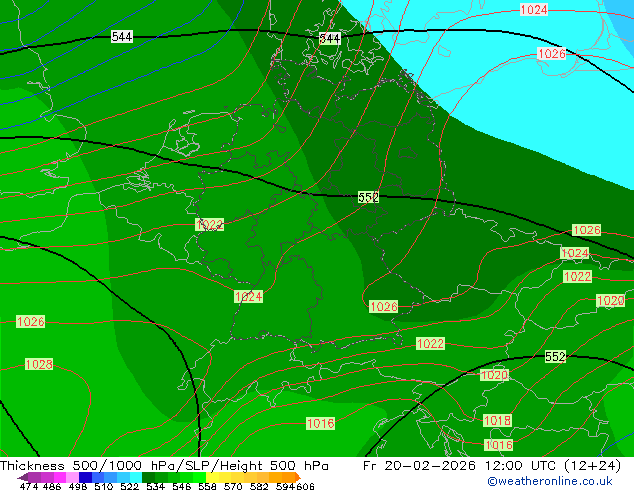Click the orange arrow tip ending the color scale
This screenshot has width=634, height=490.
pyautogui.click(x=298, y=477)
